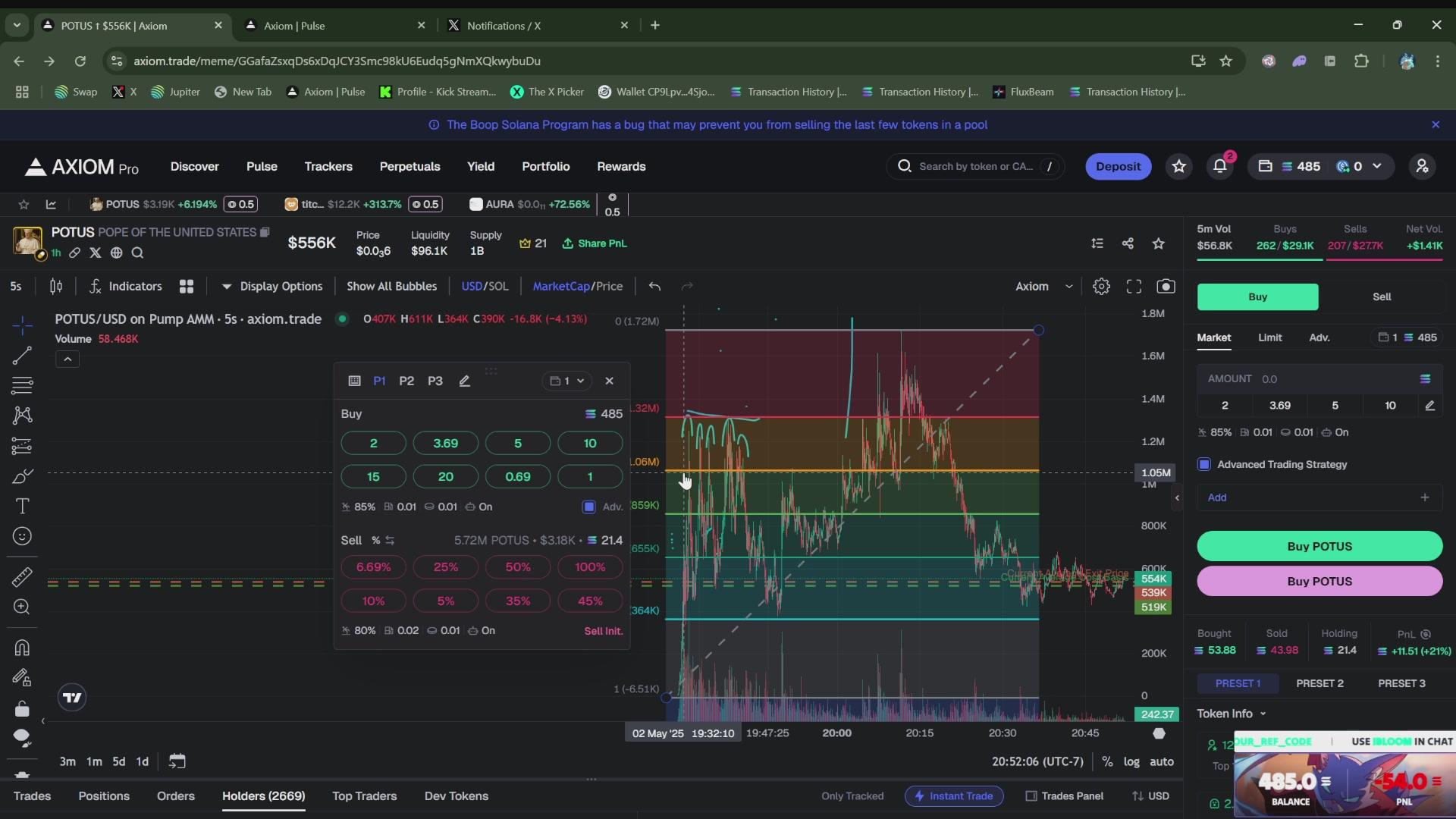Open wallet selector in instant trade panel
This screenshot has height=819, width=1456.
pos(567,381)
